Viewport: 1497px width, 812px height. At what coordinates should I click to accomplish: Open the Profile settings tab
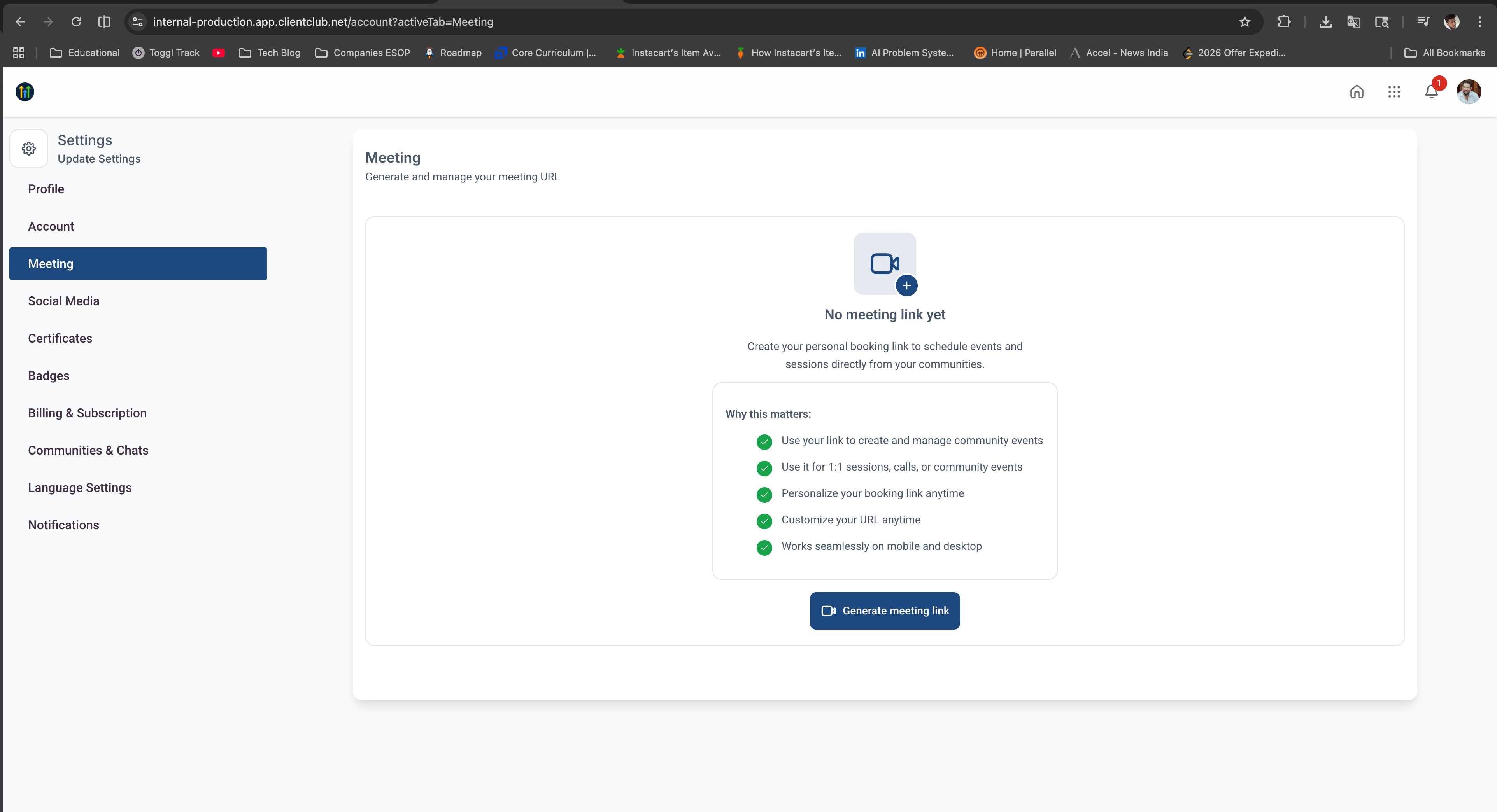(46, 189)
